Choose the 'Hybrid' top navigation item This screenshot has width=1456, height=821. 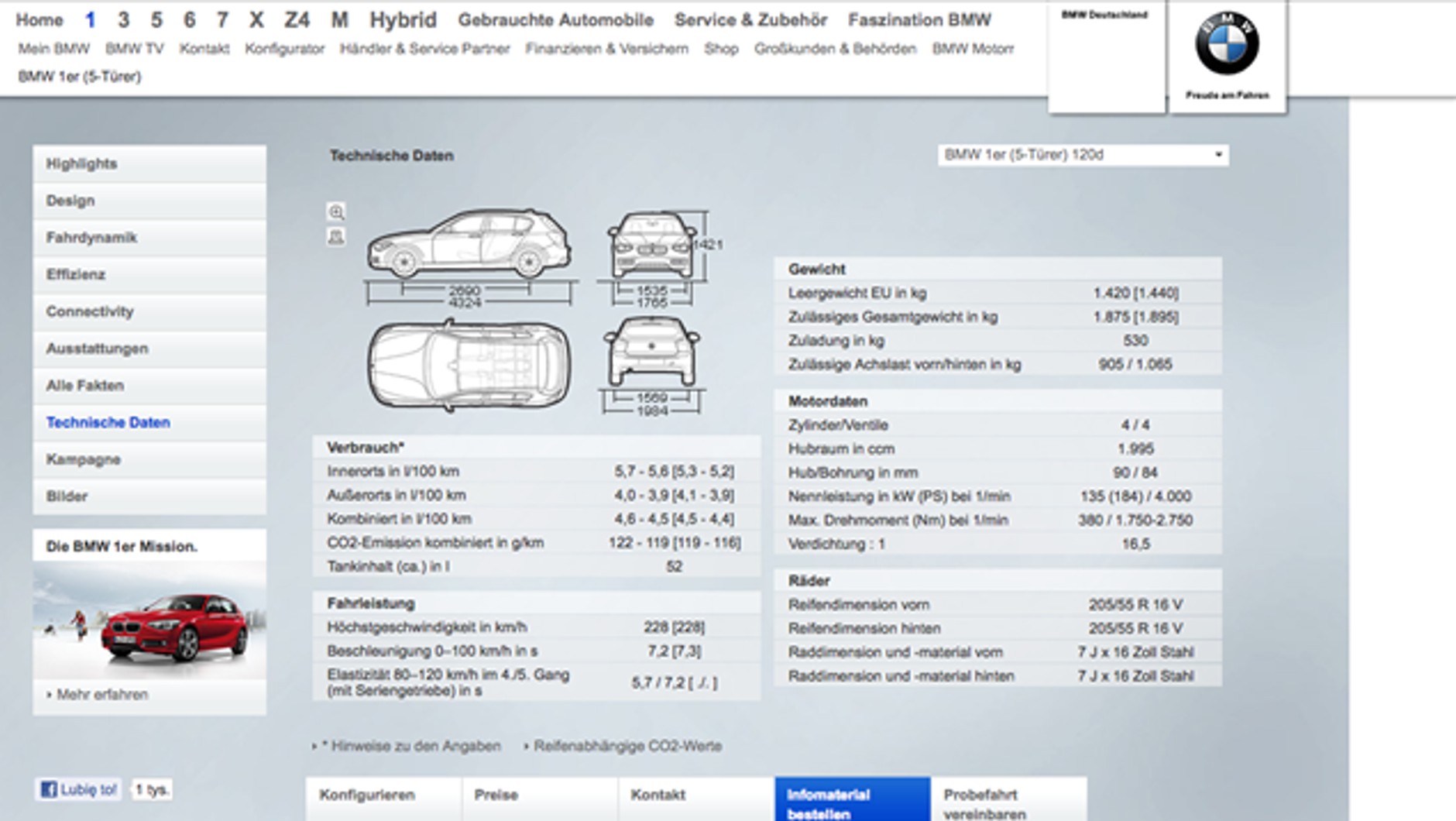[403, 20]
